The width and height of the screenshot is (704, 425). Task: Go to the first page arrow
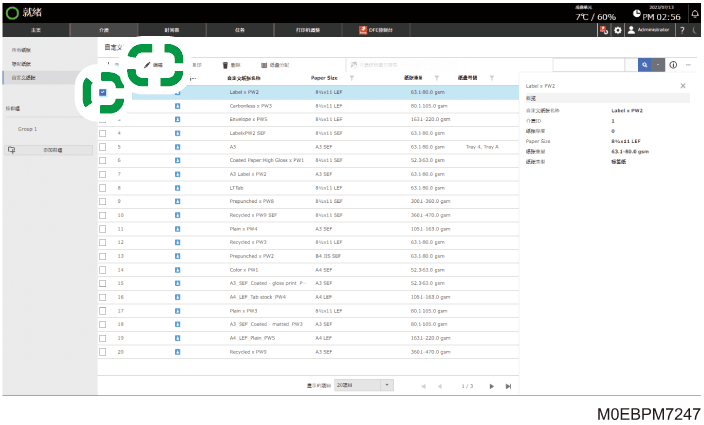423,386
